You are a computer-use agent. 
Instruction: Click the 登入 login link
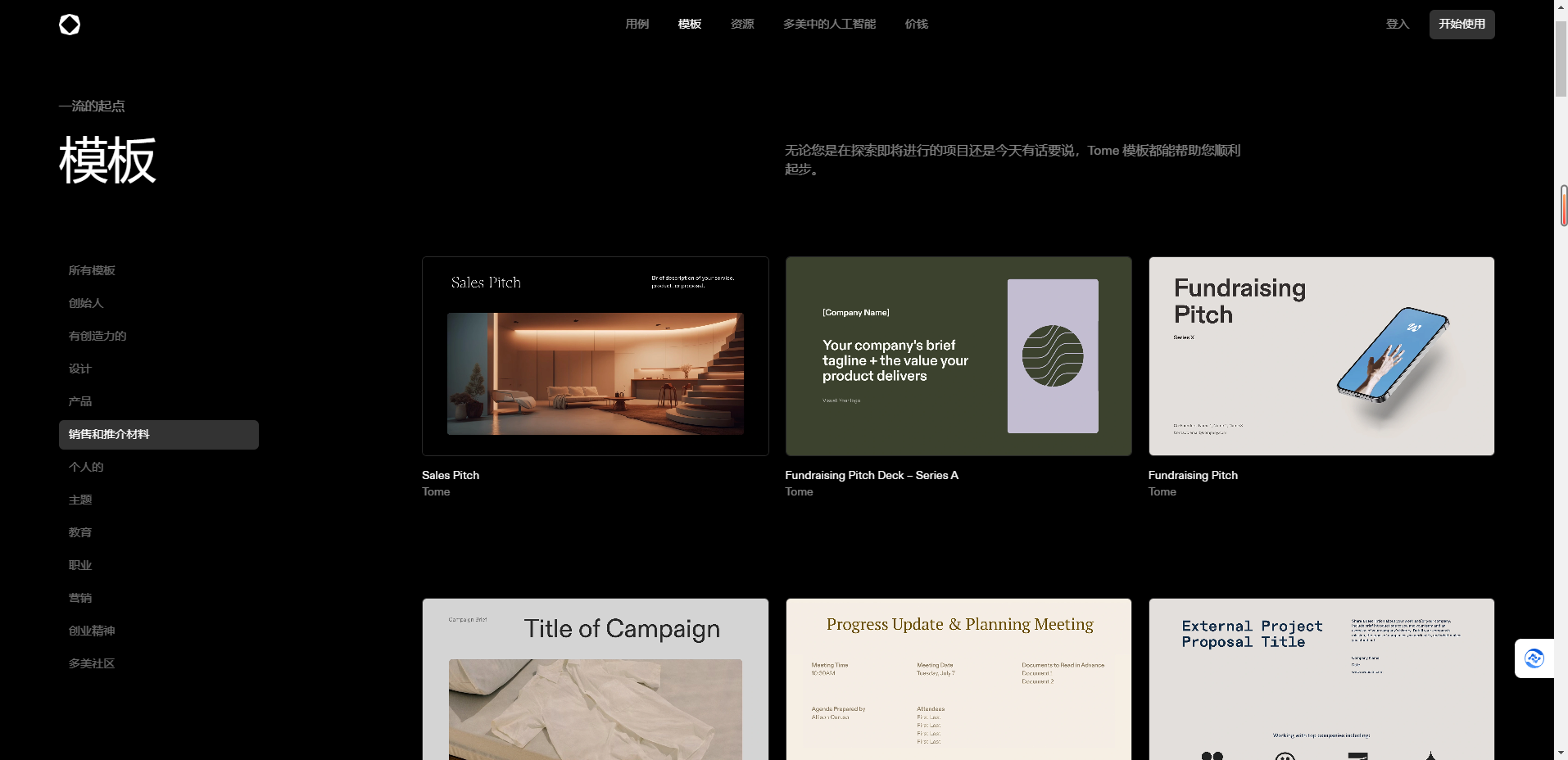pos(1397,25)
